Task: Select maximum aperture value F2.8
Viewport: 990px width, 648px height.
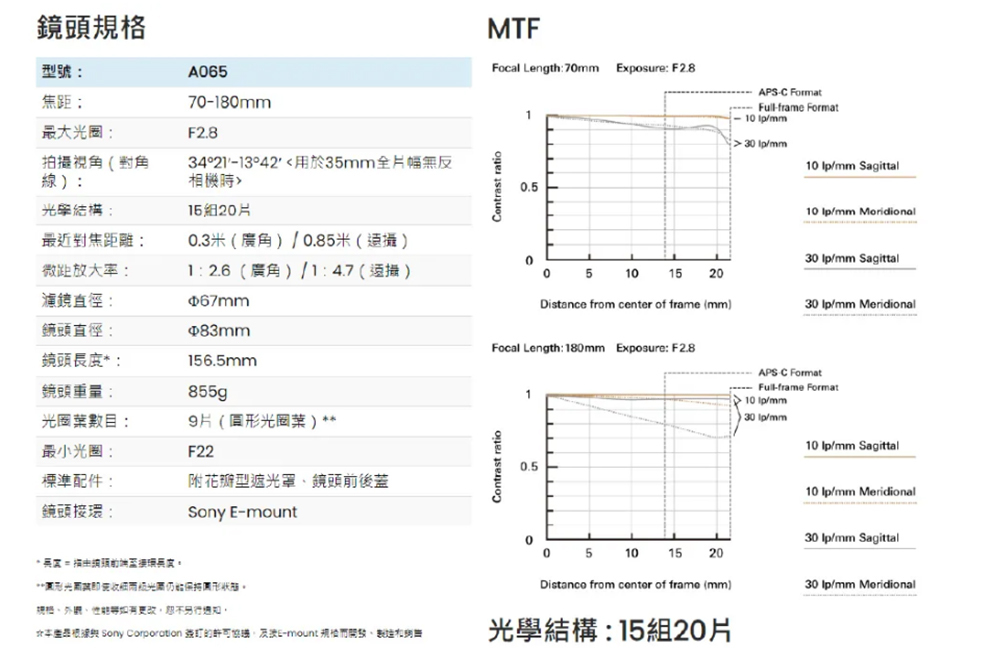Action: (203, 133)
